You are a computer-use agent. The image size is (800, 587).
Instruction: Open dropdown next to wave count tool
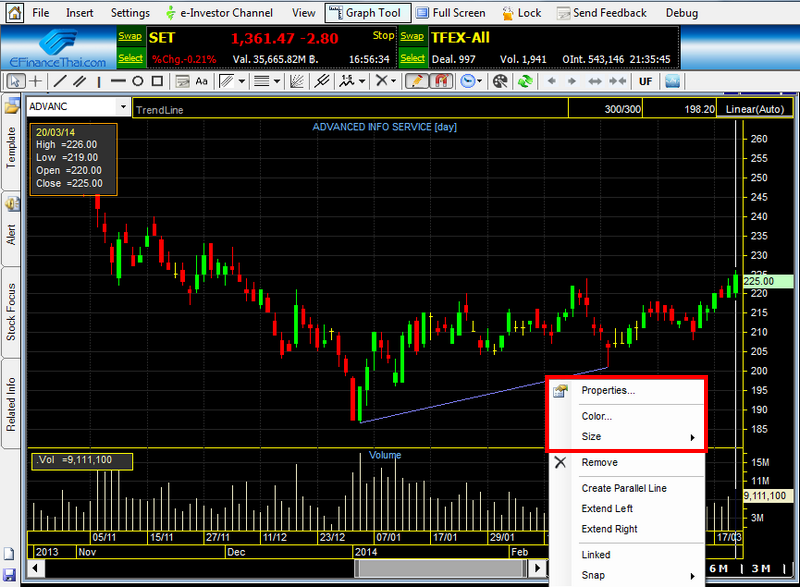[362, 81]
